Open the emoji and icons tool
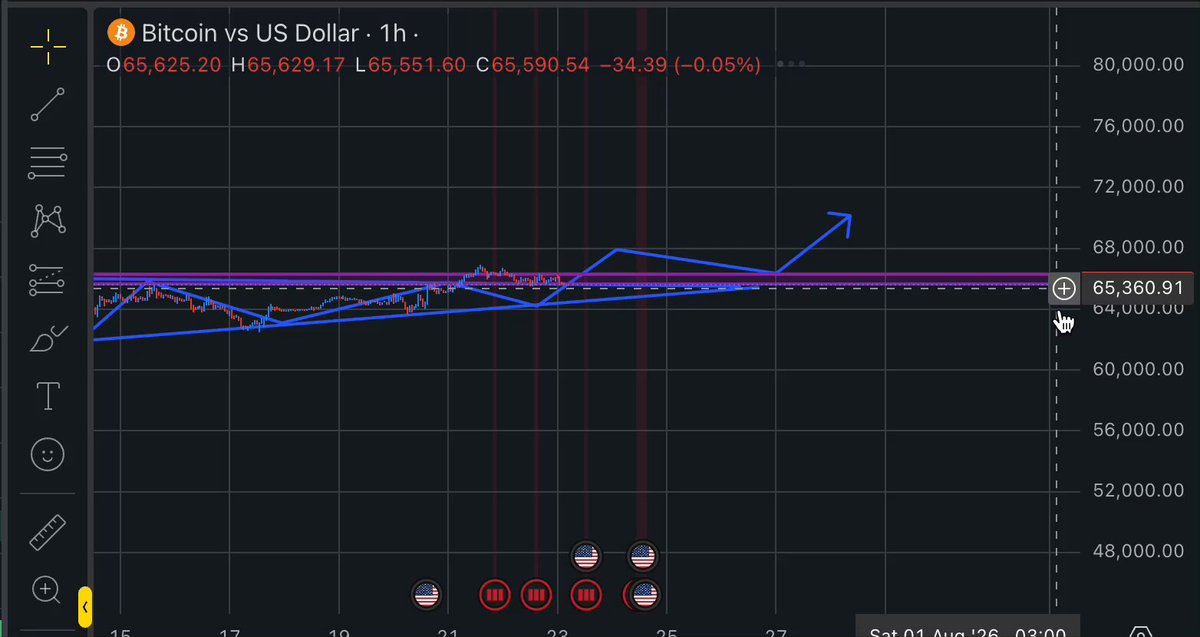 pyautogui.click(x=47, y=456)
